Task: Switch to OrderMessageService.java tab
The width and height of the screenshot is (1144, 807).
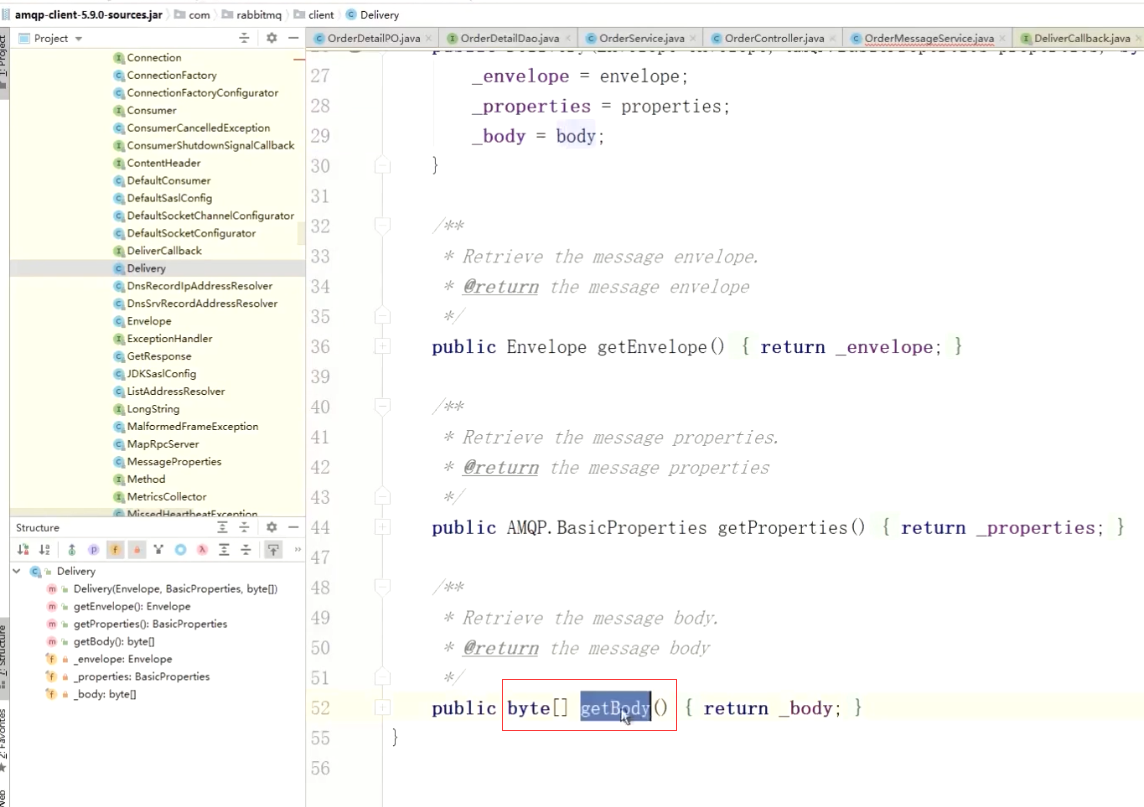Action: tap(929, 38)
